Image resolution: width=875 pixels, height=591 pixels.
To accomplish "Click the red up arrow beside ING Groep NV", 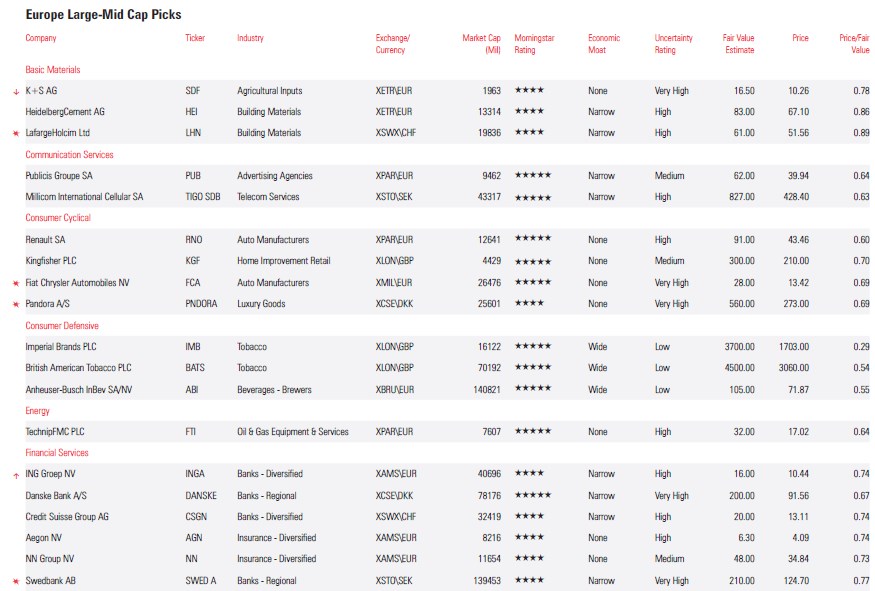I will click(16, 475).
